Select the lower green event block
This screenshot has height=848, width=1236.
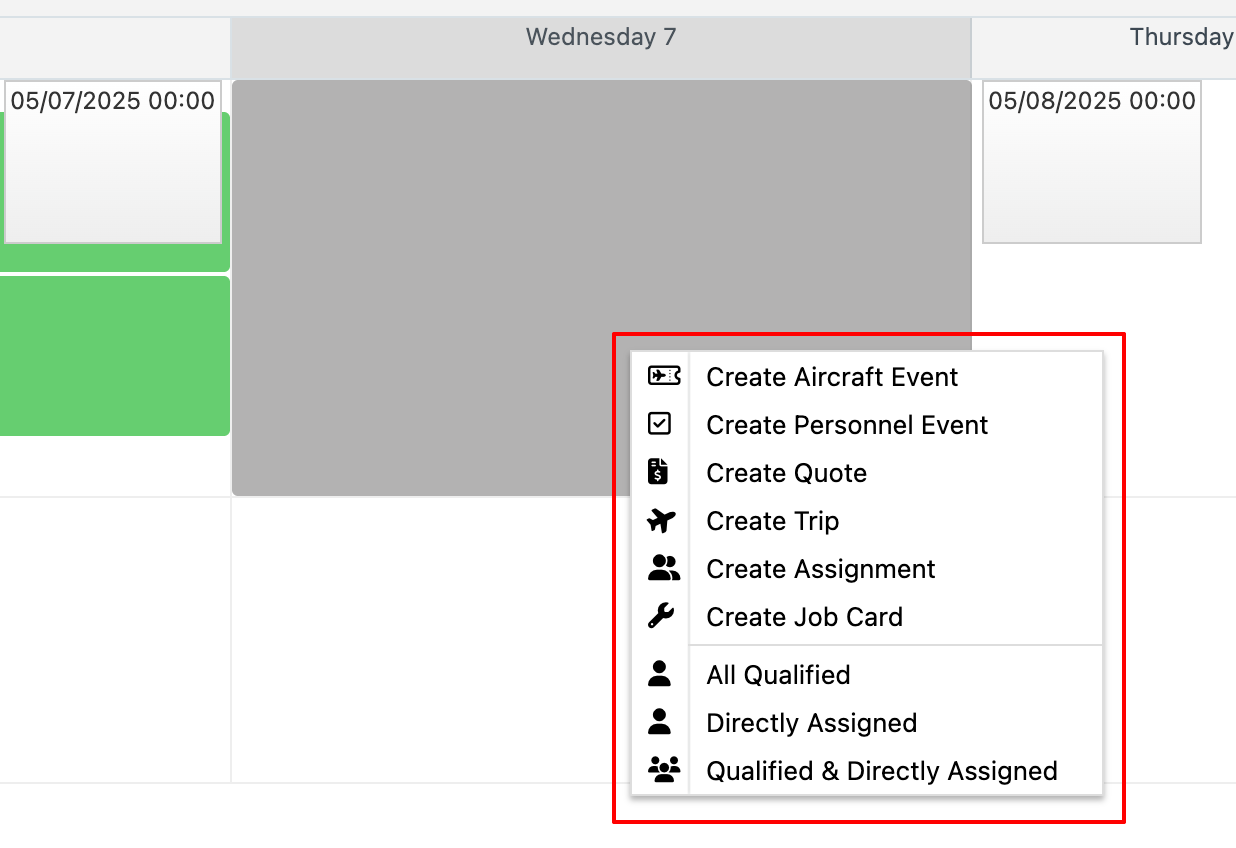(115, 356)
